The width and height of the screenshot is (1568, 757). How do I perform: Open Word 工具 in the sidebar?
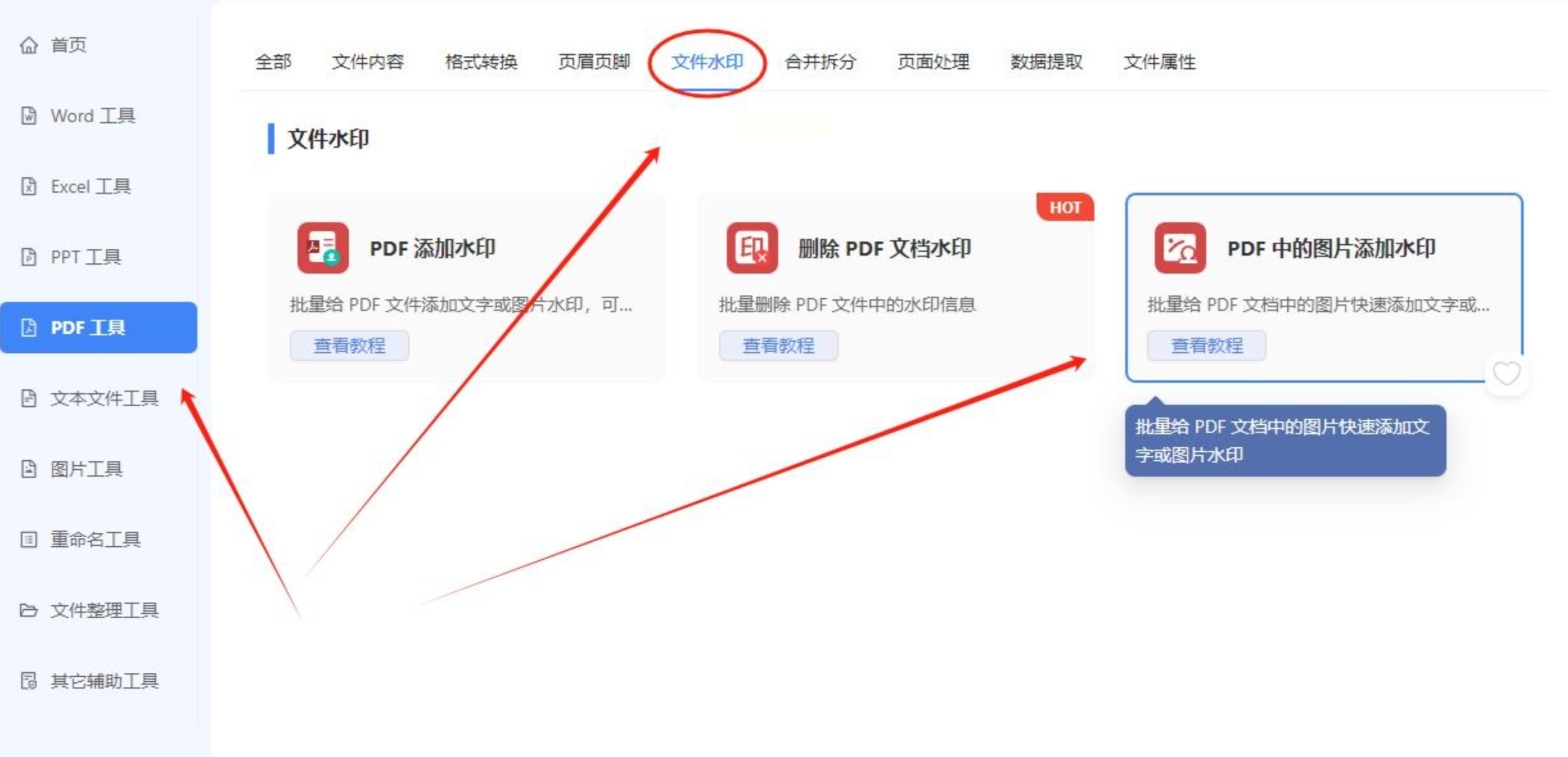tap(93, 116)
